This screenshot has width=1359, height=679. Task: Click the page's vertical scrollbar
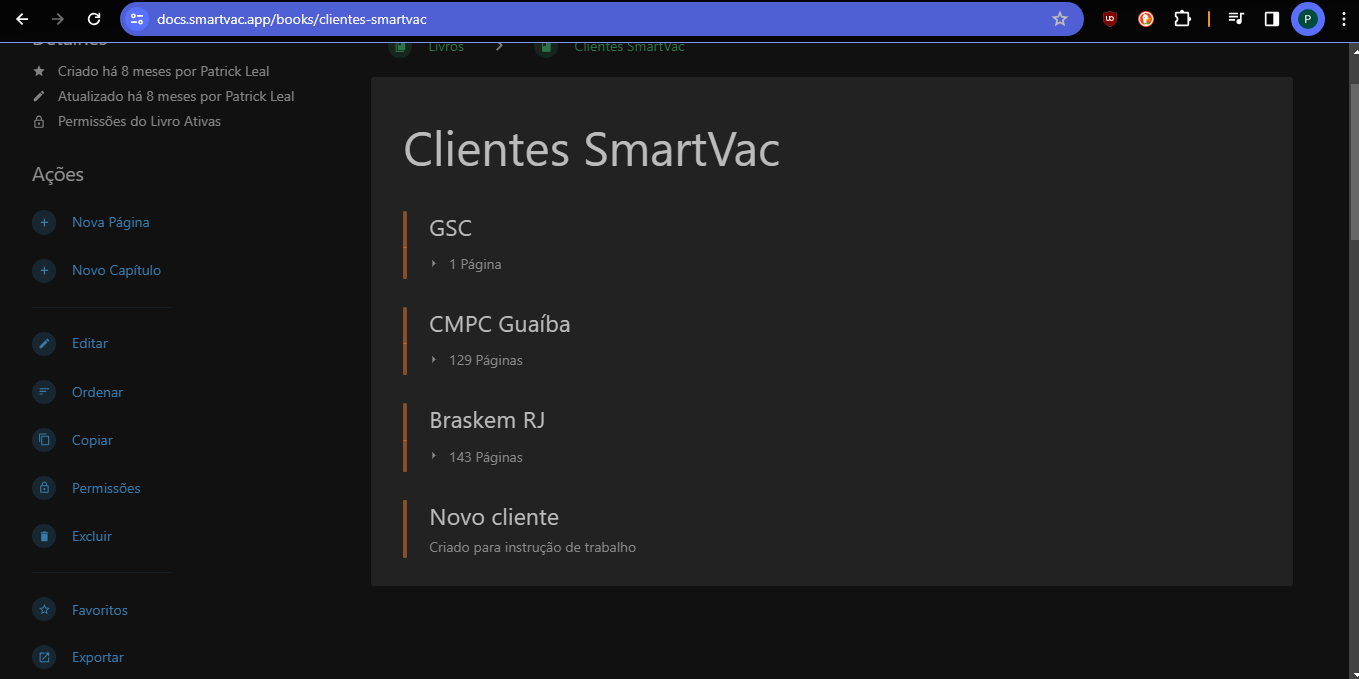[1354, 160]
